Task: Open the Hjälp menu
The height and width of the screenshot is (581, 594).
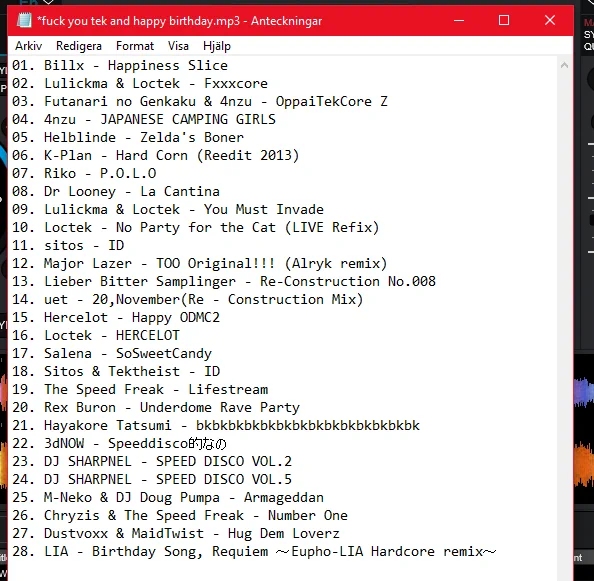Action: 217,46
